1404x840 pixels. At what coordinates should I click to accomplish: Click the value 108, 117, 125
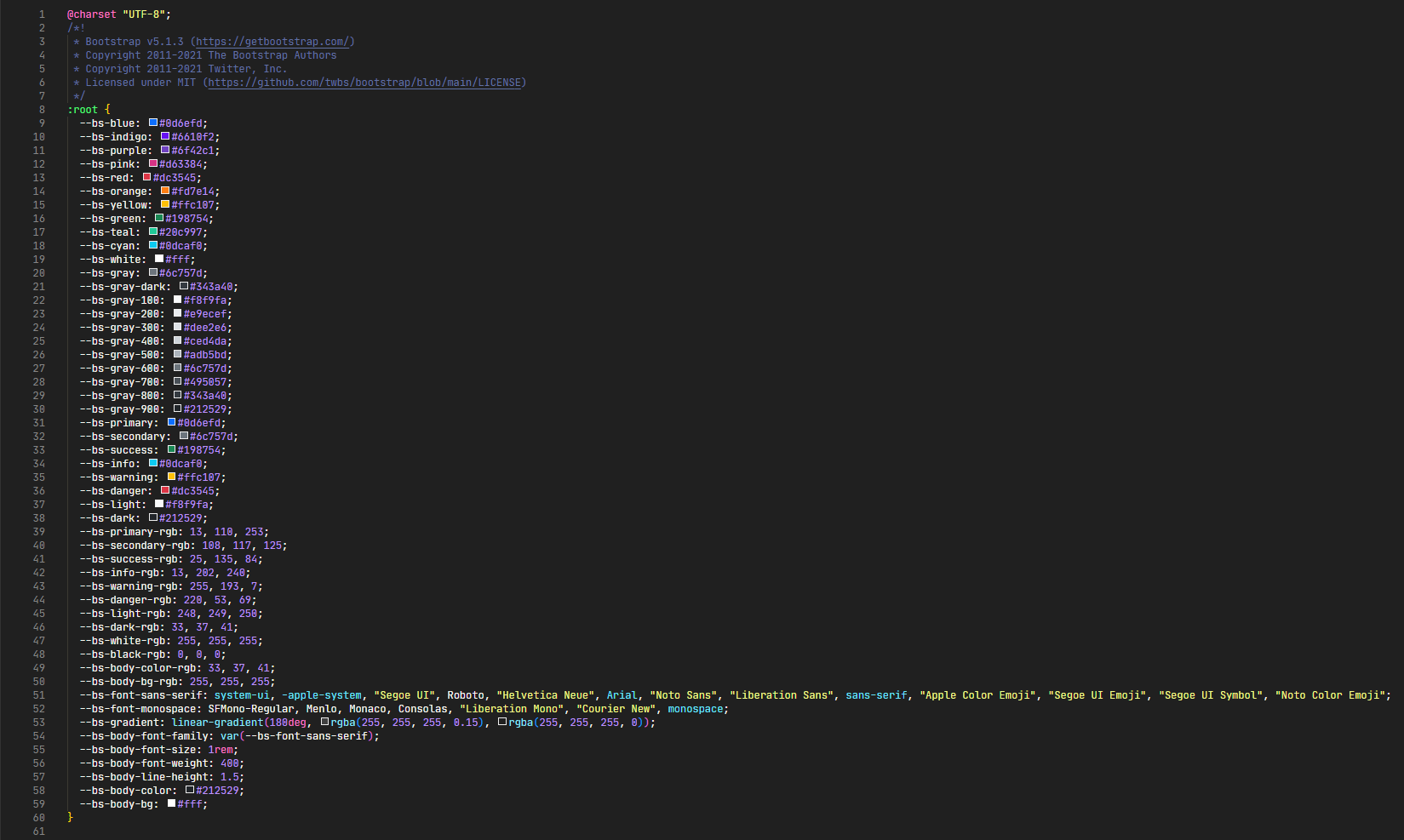[242, 546]
